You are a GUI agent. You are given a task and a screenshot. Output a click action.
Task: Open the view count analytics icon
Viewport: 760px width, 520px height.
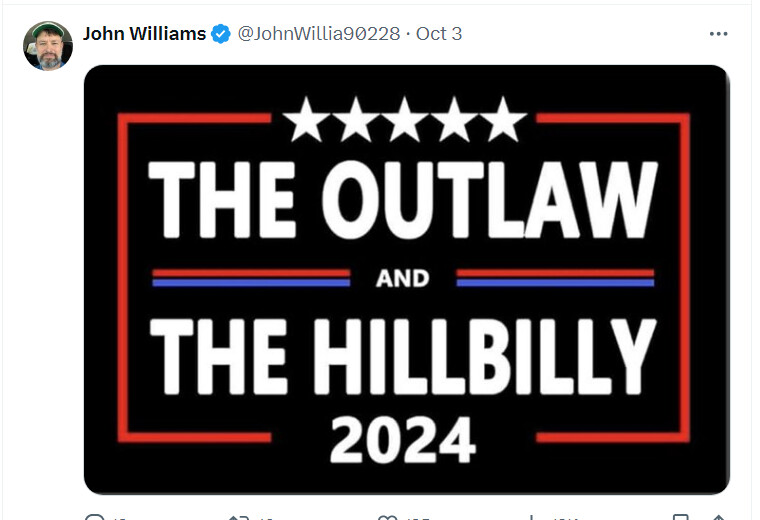point(532,518)
